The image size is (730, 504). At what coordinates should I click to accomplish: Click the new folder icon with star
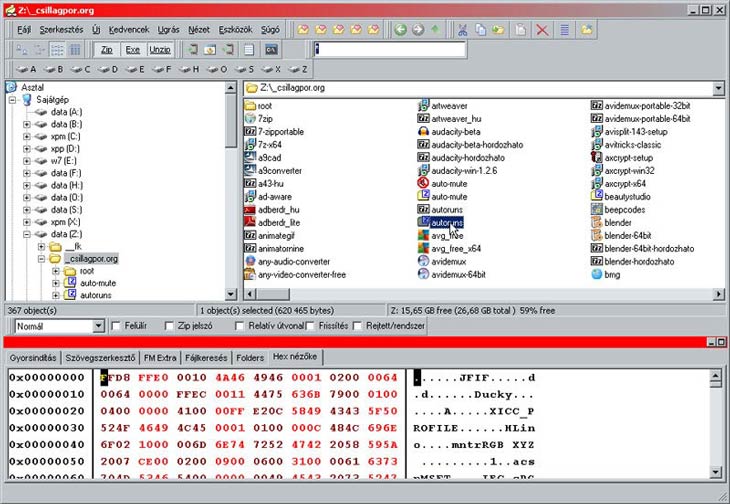(587, 30)
